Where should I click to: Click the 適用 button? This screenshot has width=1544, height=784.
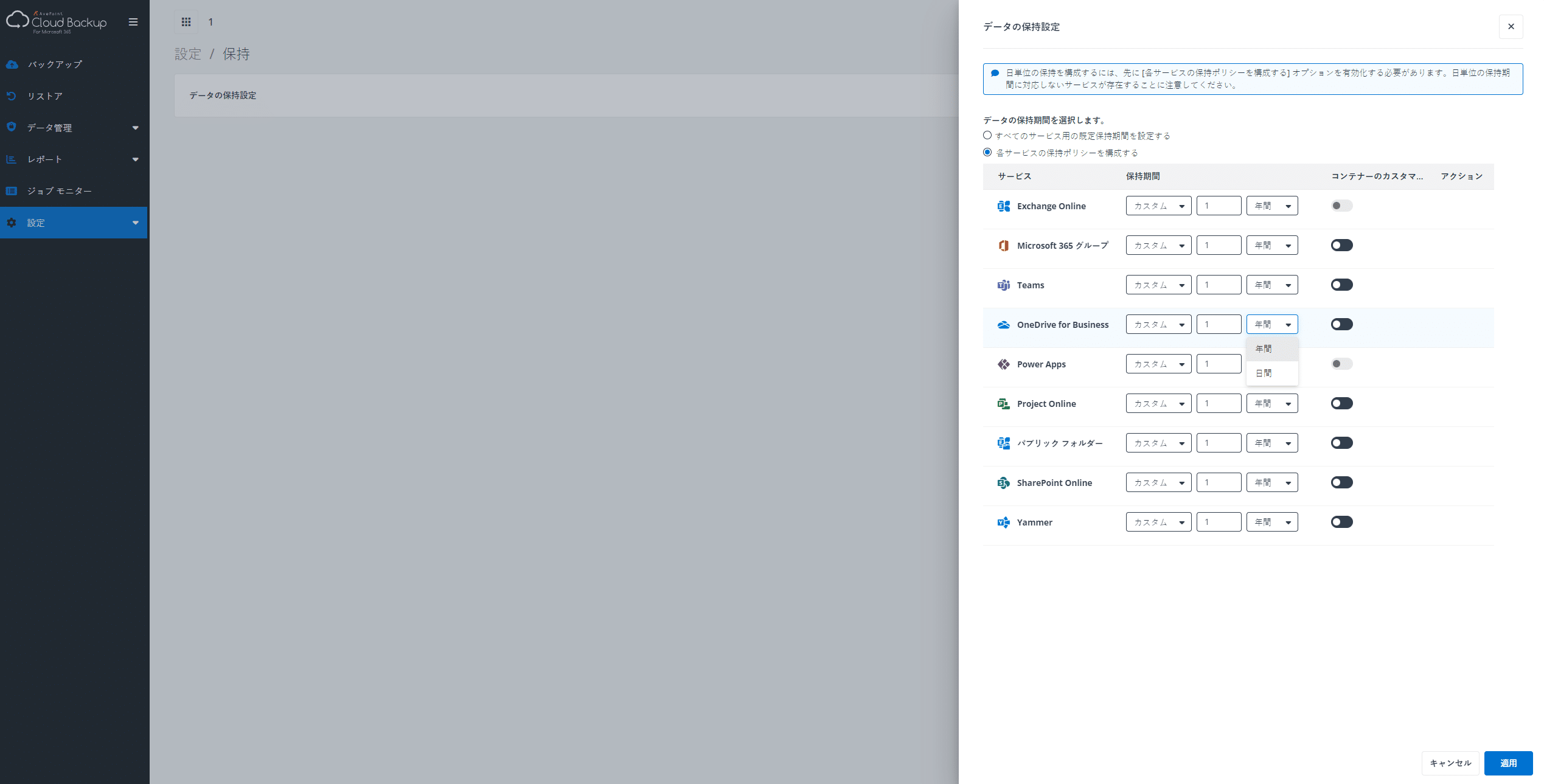pyautogui.click(x=1508, y=763)
